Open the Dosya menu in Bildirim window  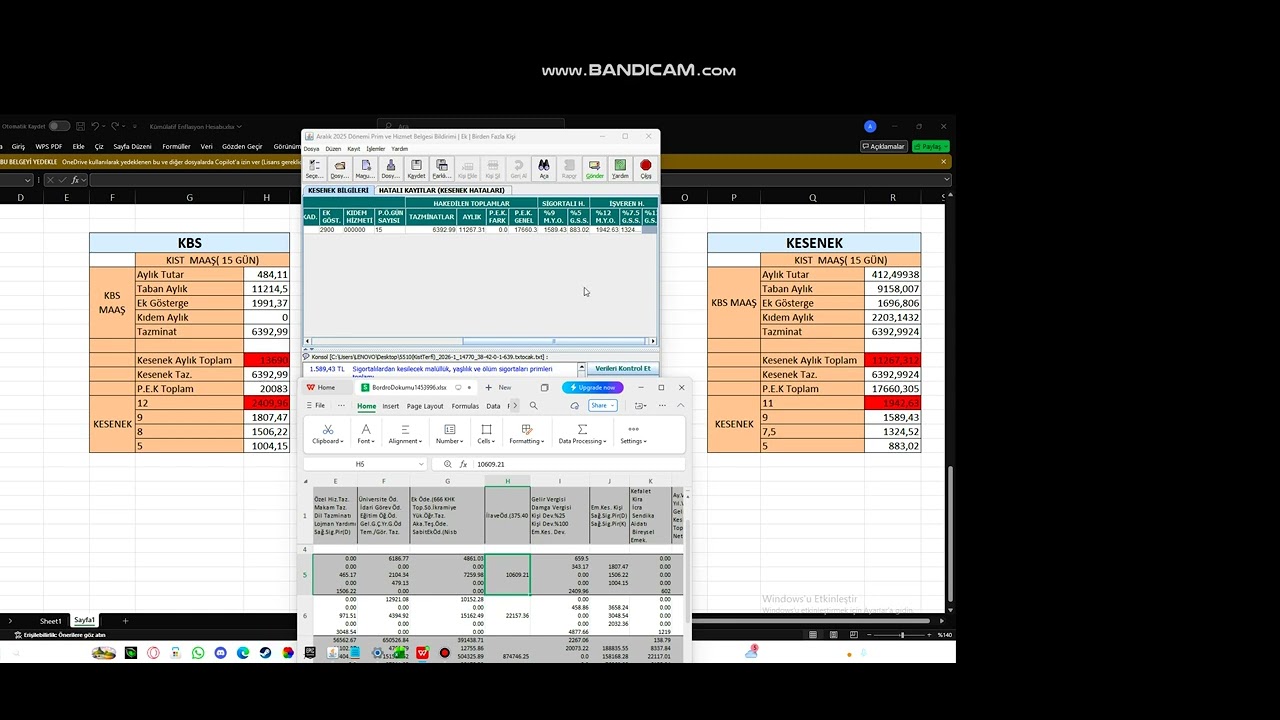point(312,149)
